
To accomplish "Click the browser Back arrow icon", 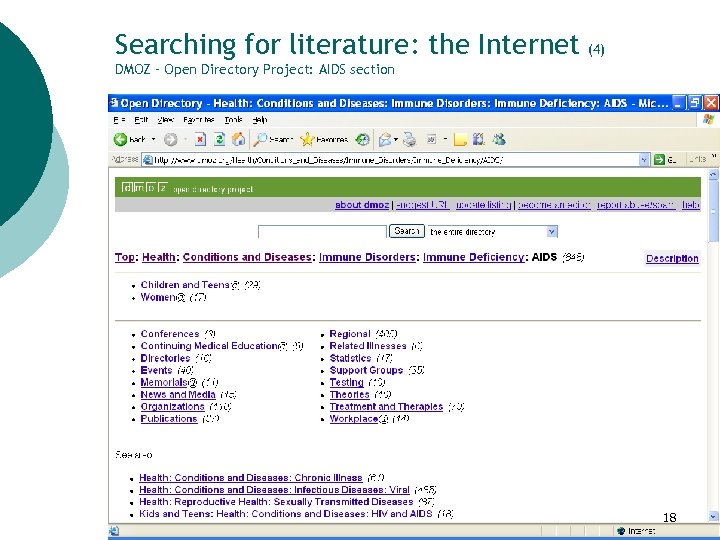I will click(x=120, y=139).
